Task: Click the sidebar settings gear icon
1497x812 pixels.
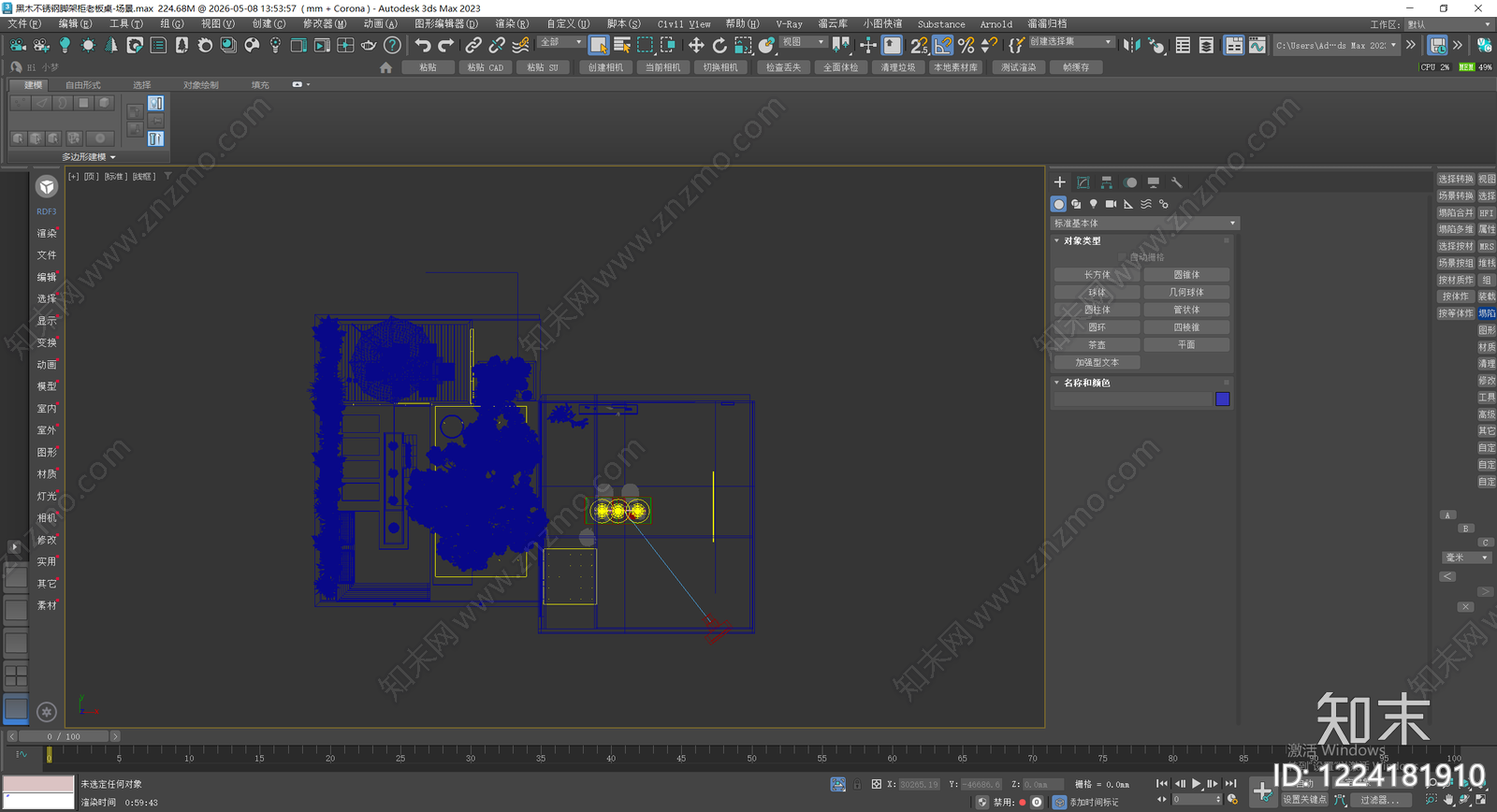Action: (x=47, y=712)
